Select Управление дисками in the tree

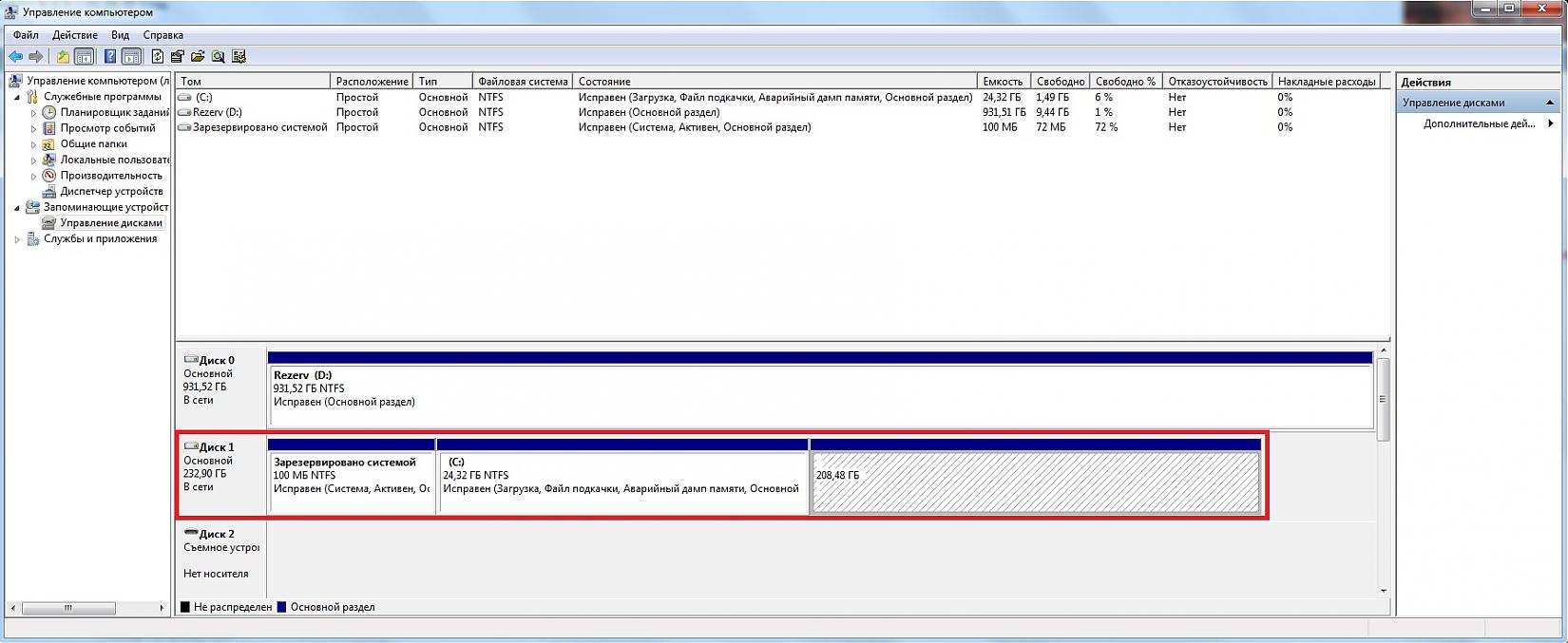coord(111,223)
